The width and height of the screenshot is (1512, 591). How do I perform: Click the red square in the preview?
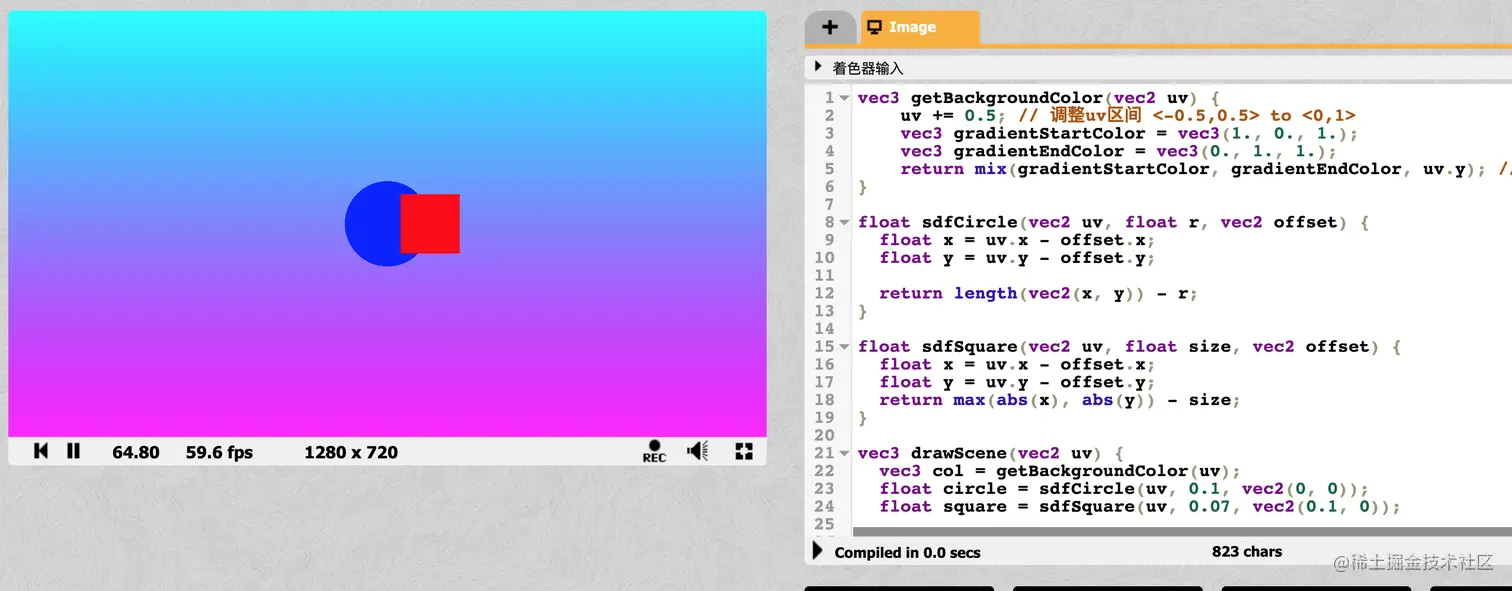pyautogui.click(x=430, y=223)
